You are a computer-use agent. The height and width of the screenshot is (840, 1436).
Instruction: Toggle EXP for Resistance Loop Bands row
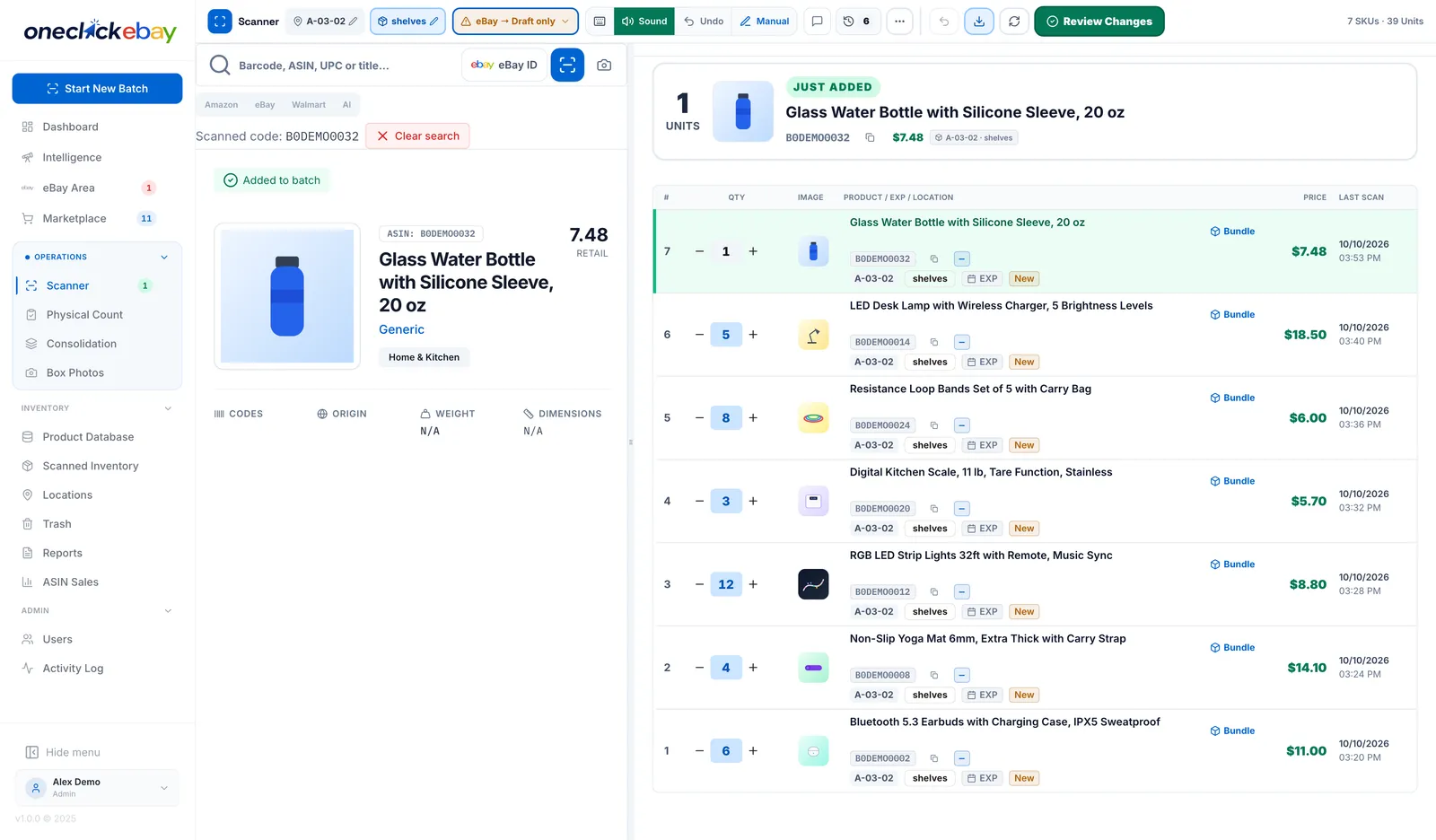(x=982, y=445)
